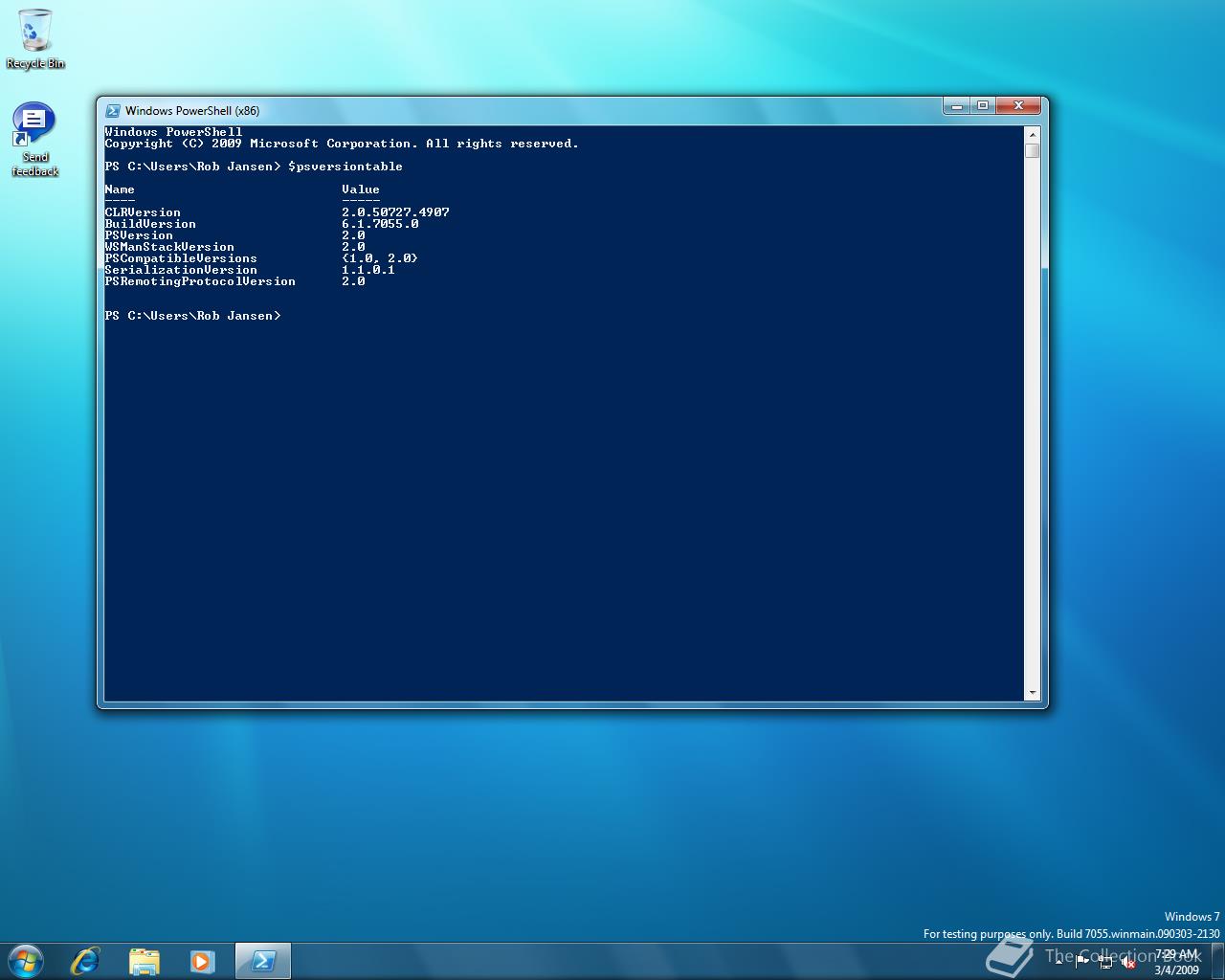This screenshot has height=980, width=1225.
Task: Click the muted volume tray icon
Action: pos(1128,963)
